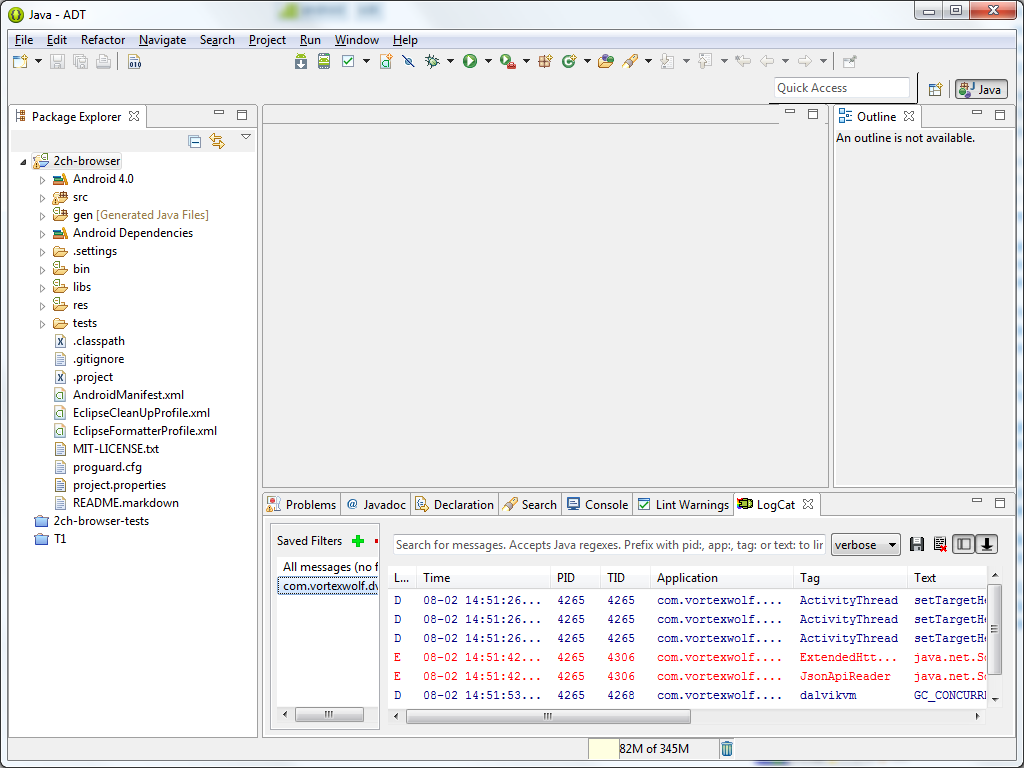
Task: Click the green Run button icon
Action: 470,61
